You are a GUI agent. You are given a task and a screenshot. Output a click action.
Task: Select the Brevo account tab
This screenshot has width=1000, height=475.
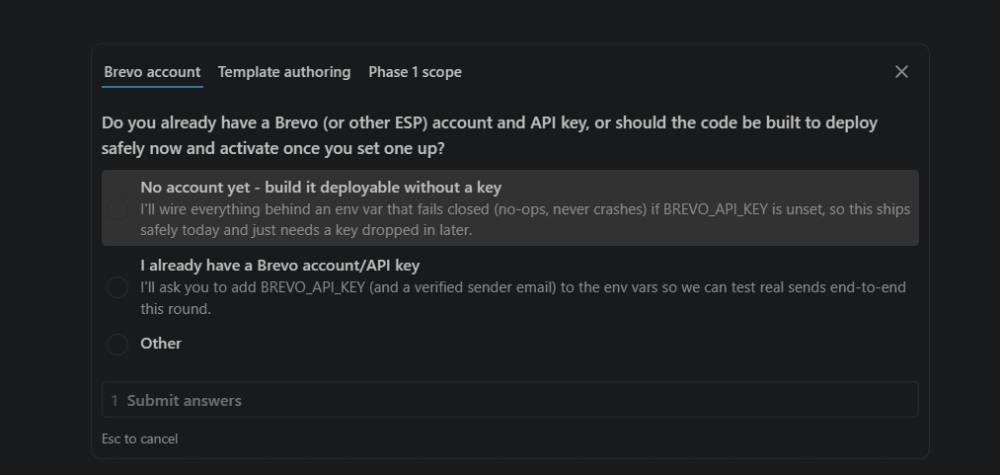coord(152,72)
